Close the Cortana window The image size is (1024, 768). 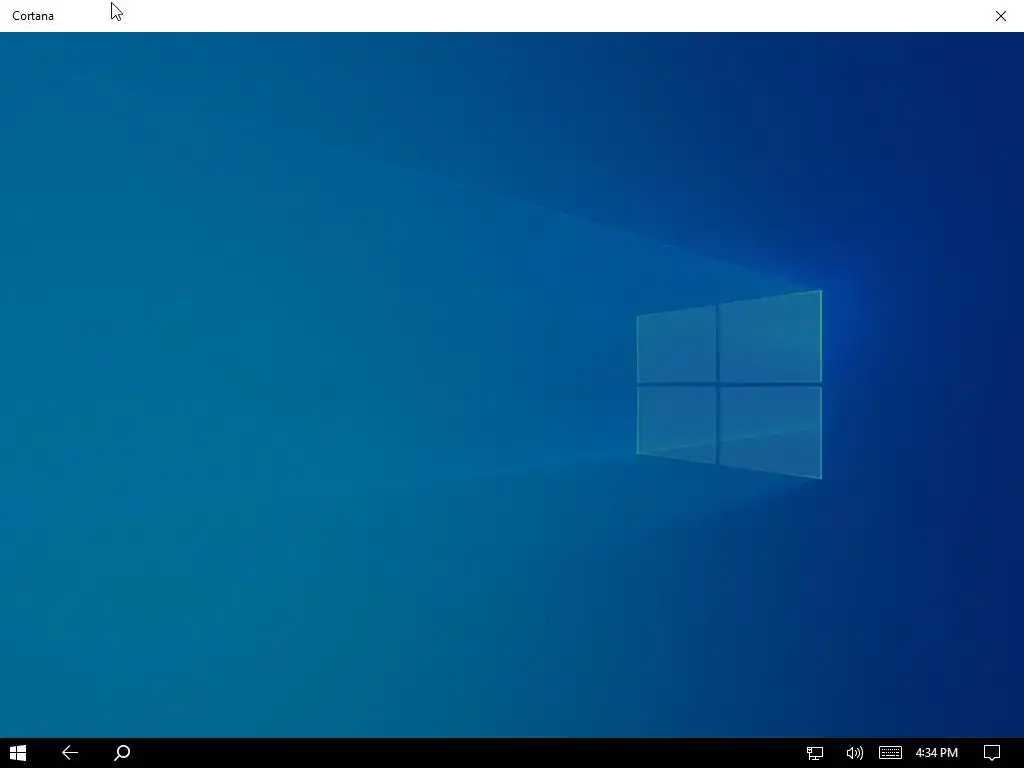[x=1000, y=16]
